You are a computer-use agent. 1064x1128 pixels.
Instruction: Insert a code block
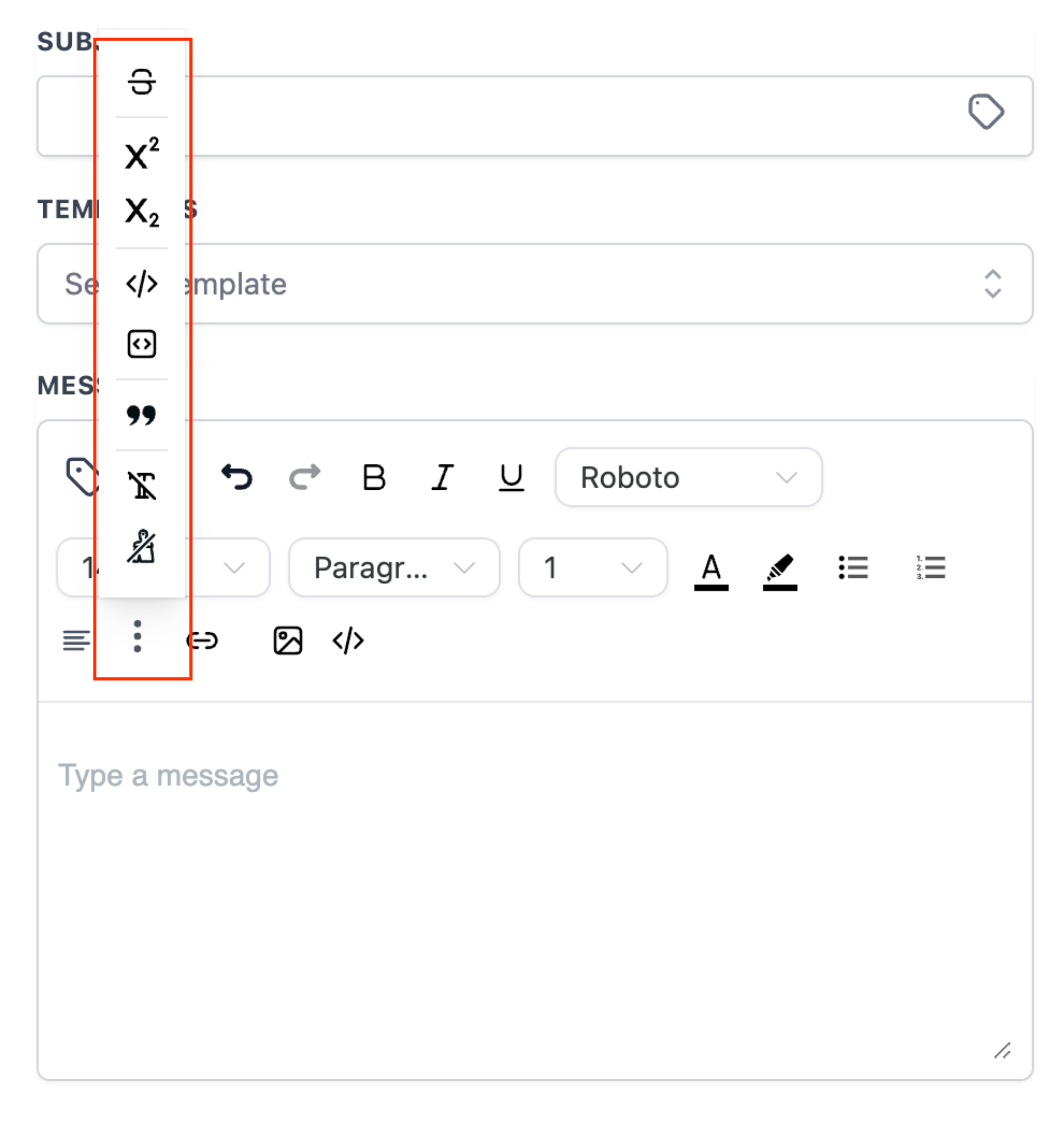pos(141,344)
